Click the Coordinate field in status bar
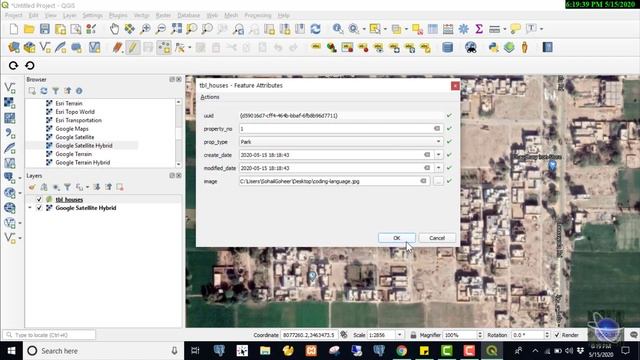Viewport: 640px width, 360px height. (309, 335)
